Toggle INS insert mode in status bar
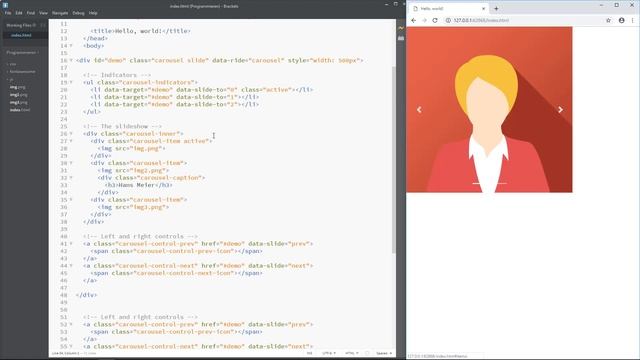The height and width of the screenshot is (360, 640). pos(309,353)
